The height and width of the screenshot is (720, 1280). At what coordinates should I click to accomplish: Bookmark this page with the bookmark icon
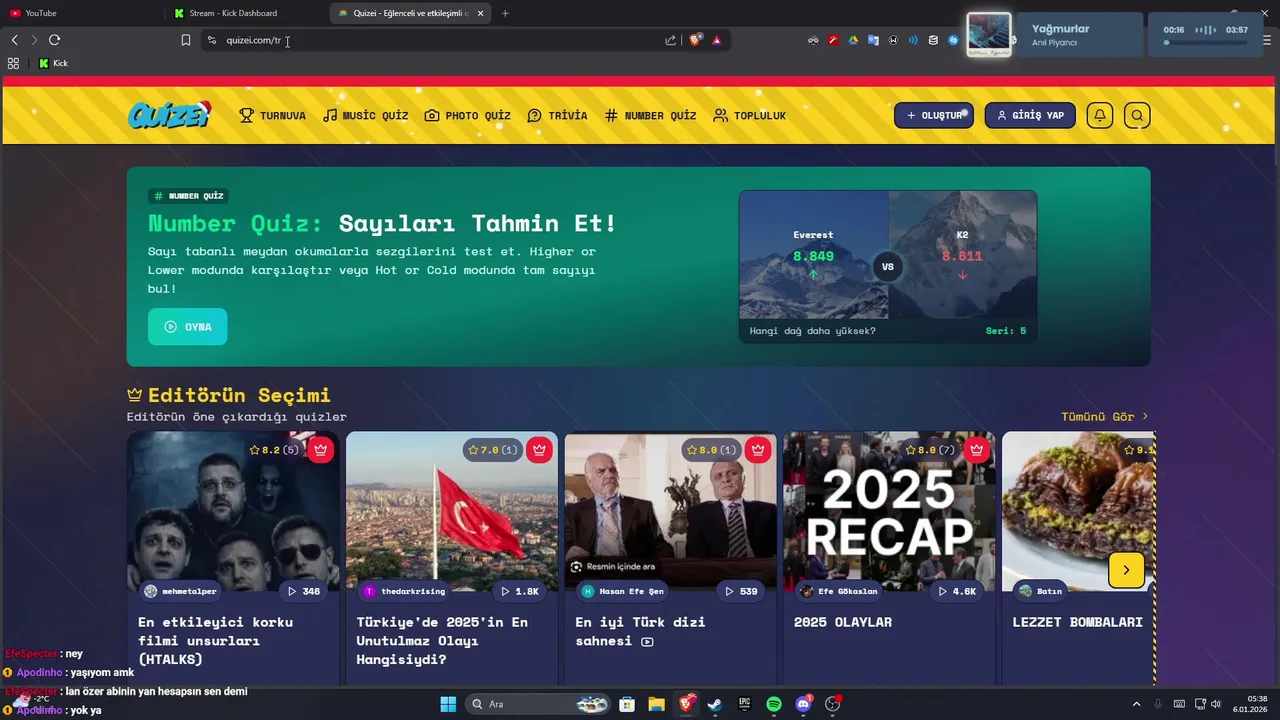(185, 40)
